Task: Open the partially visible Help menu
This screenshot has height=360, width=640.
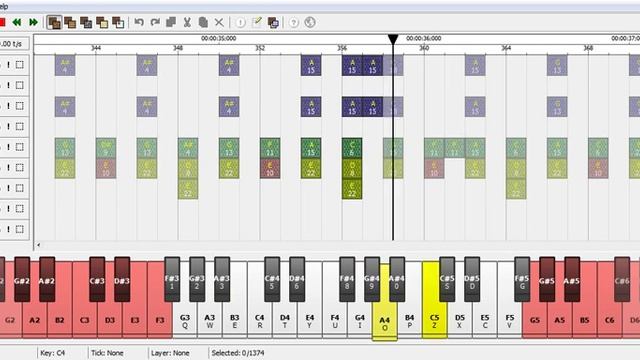Action: point(4,7)
